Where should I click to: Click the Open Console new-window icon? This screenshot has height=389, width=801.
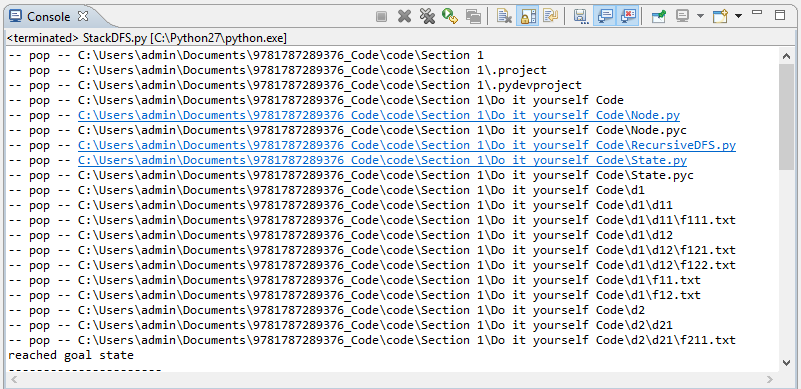coord(720,16)
